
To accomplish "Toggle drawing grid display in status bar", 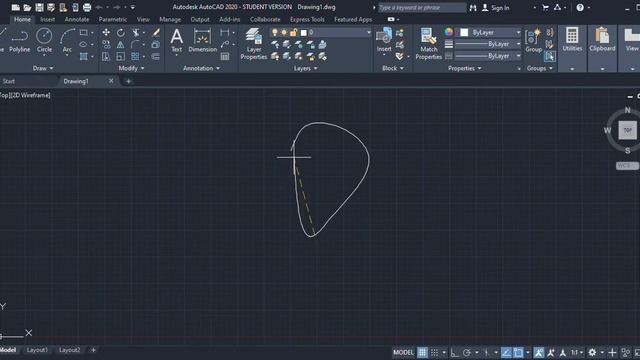I will (x=422, y=352).
